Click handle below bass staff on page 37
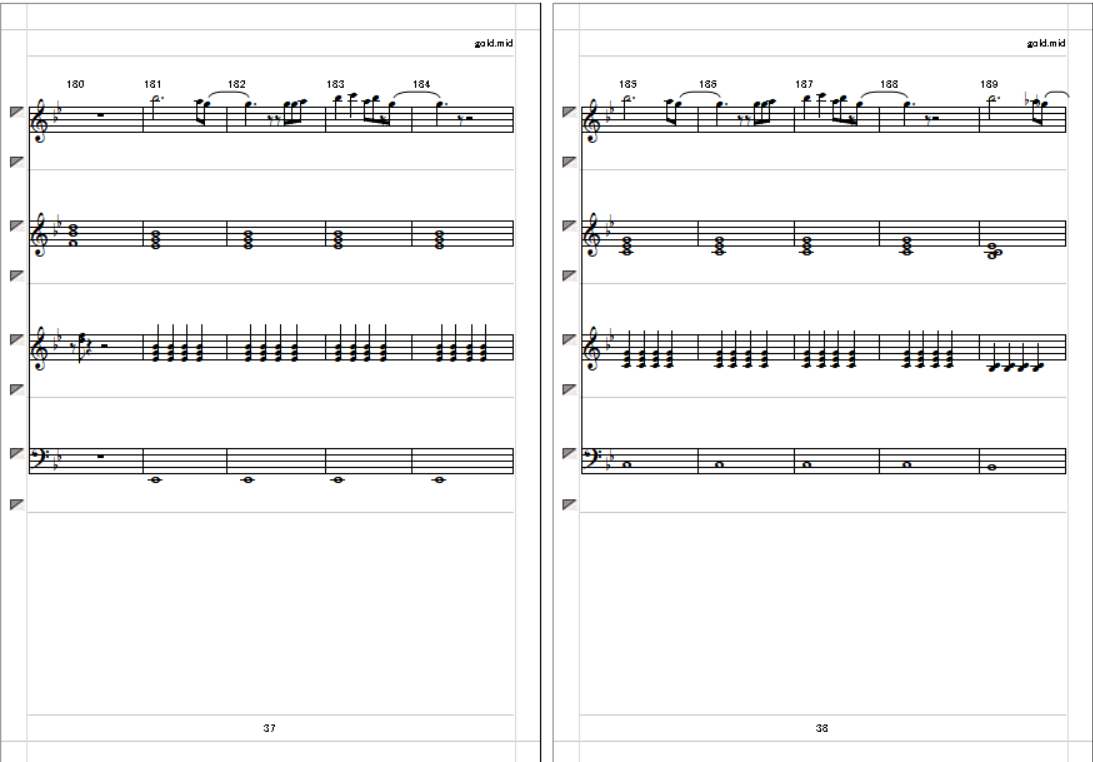This screenshot has width=1093, height=762. (x=17, y=504)
